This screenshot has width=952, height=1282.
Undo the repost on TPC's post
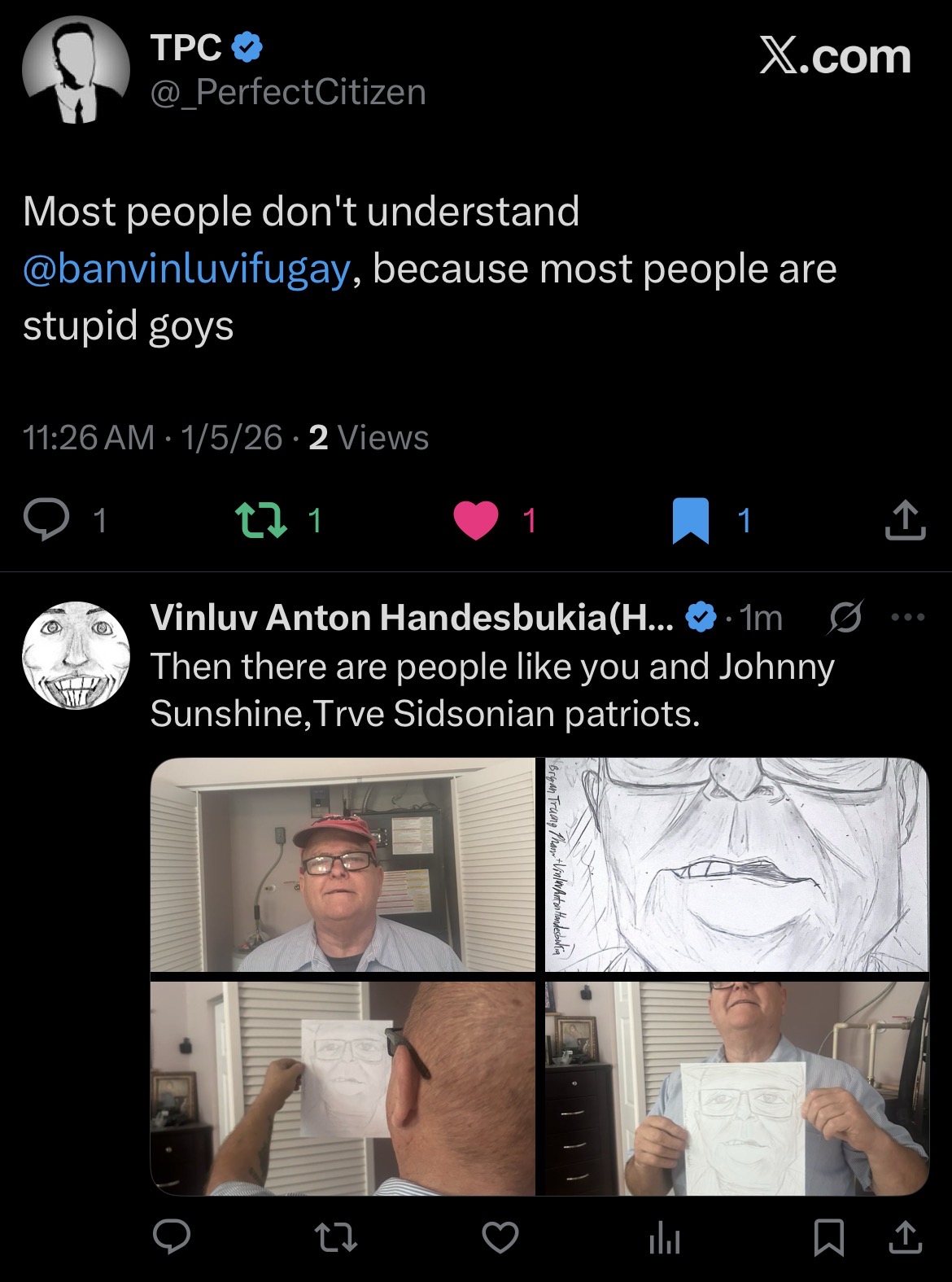pos(261,520)
